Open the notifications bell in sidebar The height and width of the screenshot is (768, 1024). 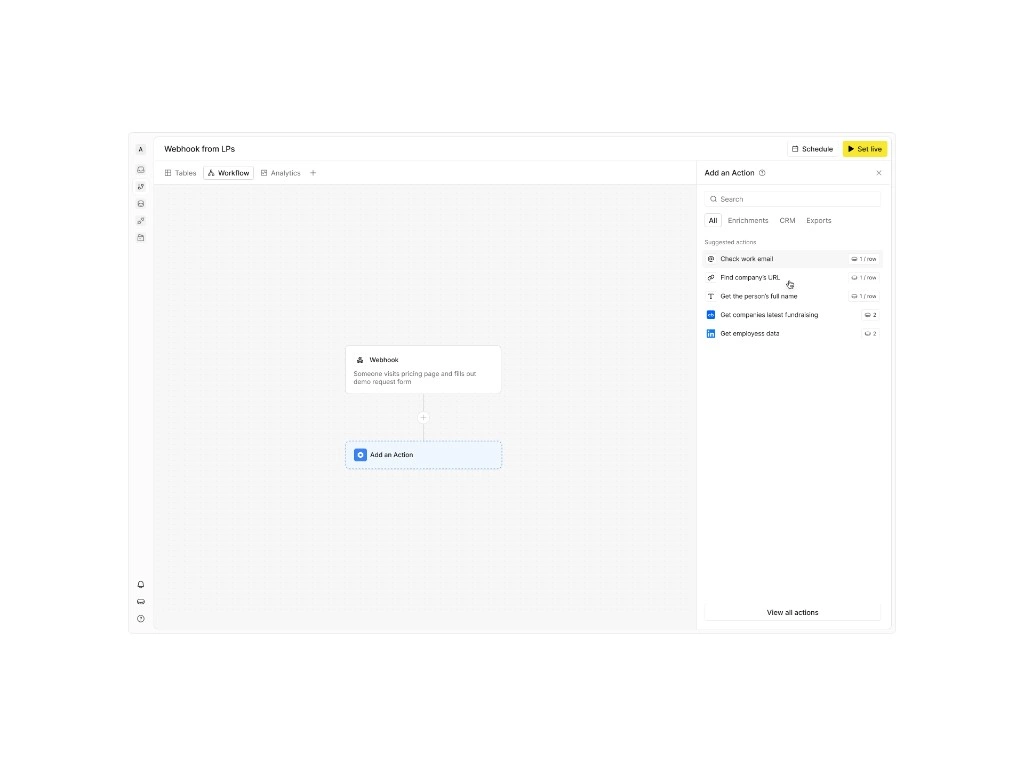click(x=140, y=584)
